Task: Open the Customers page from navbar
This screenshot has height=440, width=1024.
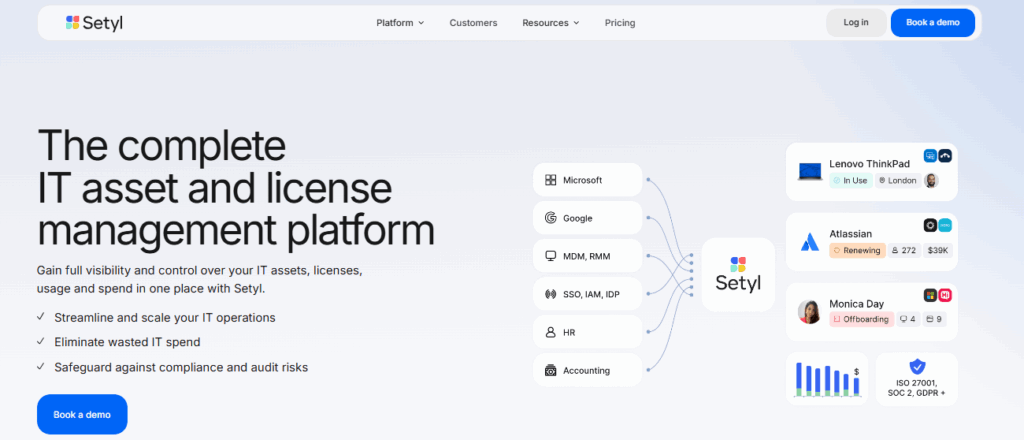Action: pyautogui.click(x=473, y=23)
